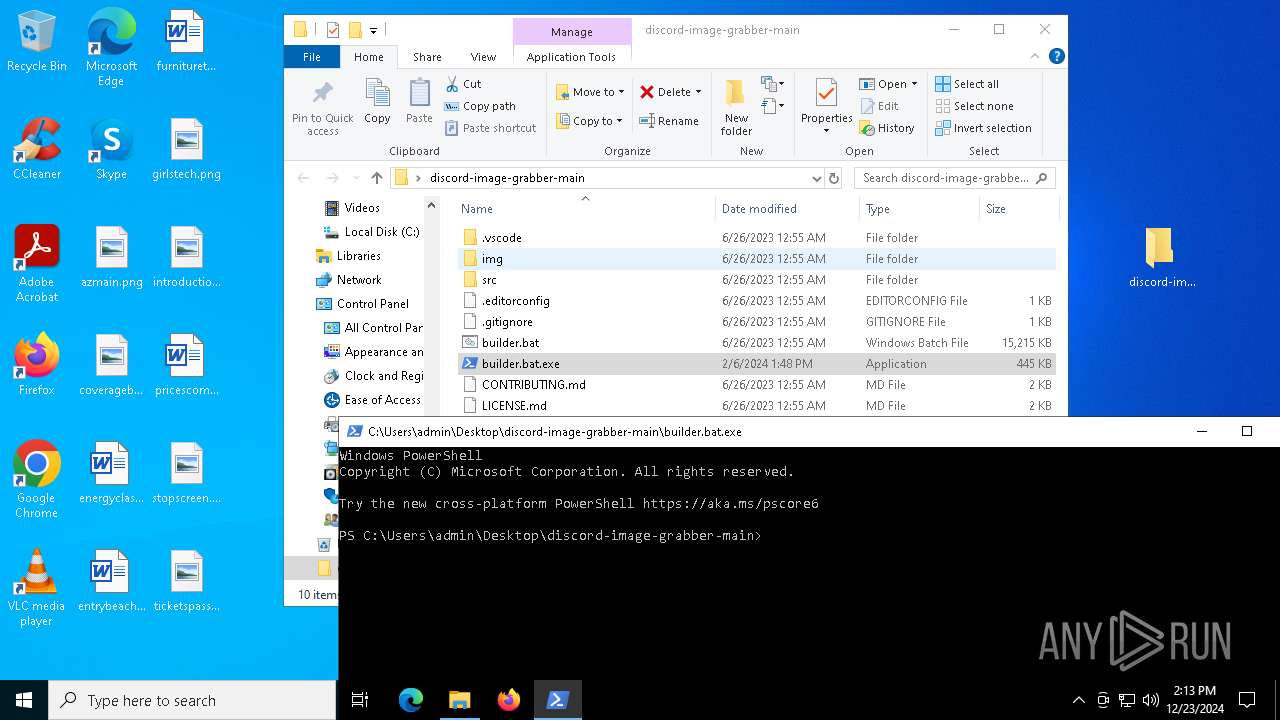
Task: Sort by Type column header
Action: click(919, 208)
